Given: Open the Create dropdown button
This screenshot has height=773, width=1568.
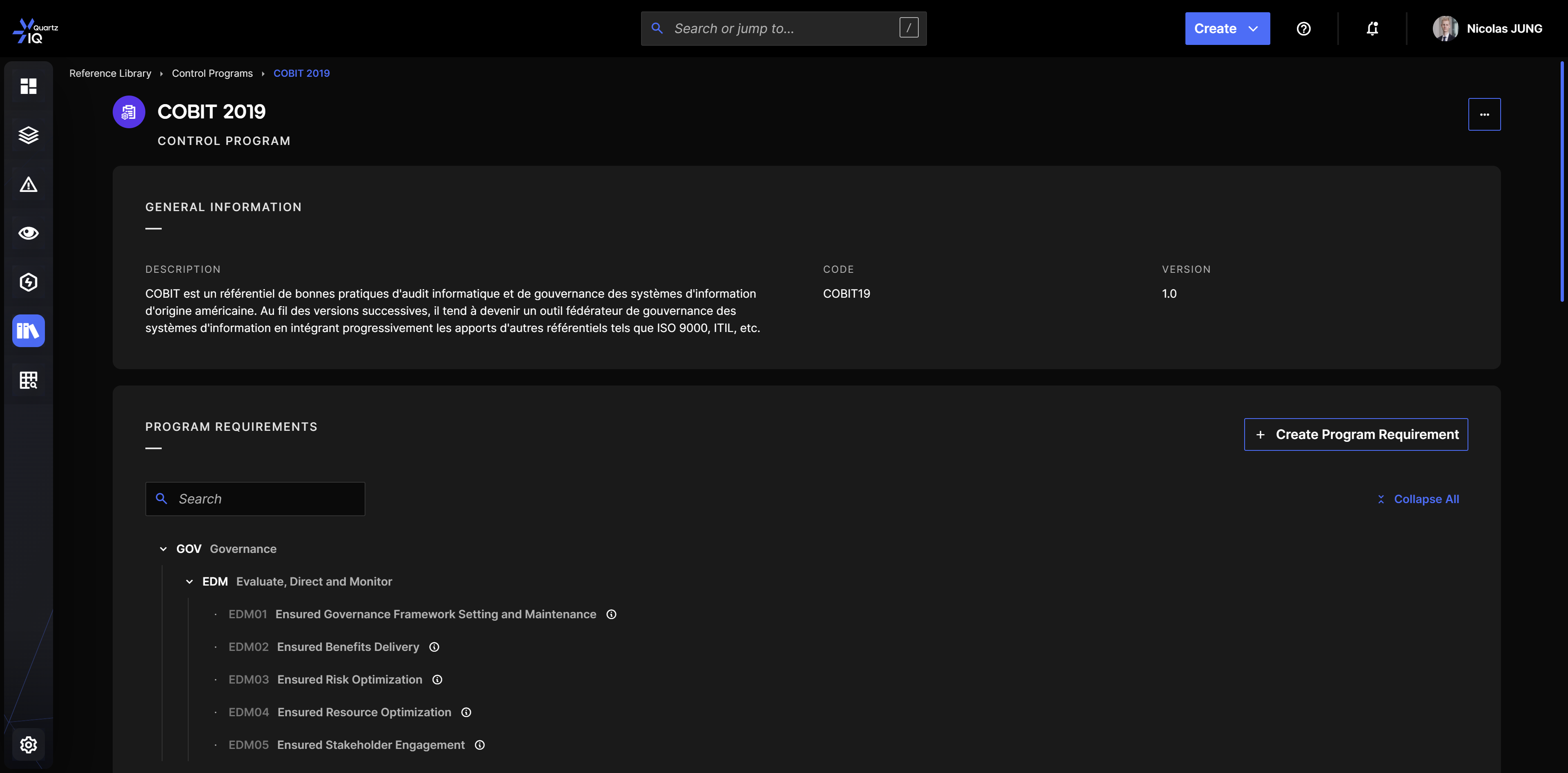Looking at the screenshot, I should [x=1227, y=29].
